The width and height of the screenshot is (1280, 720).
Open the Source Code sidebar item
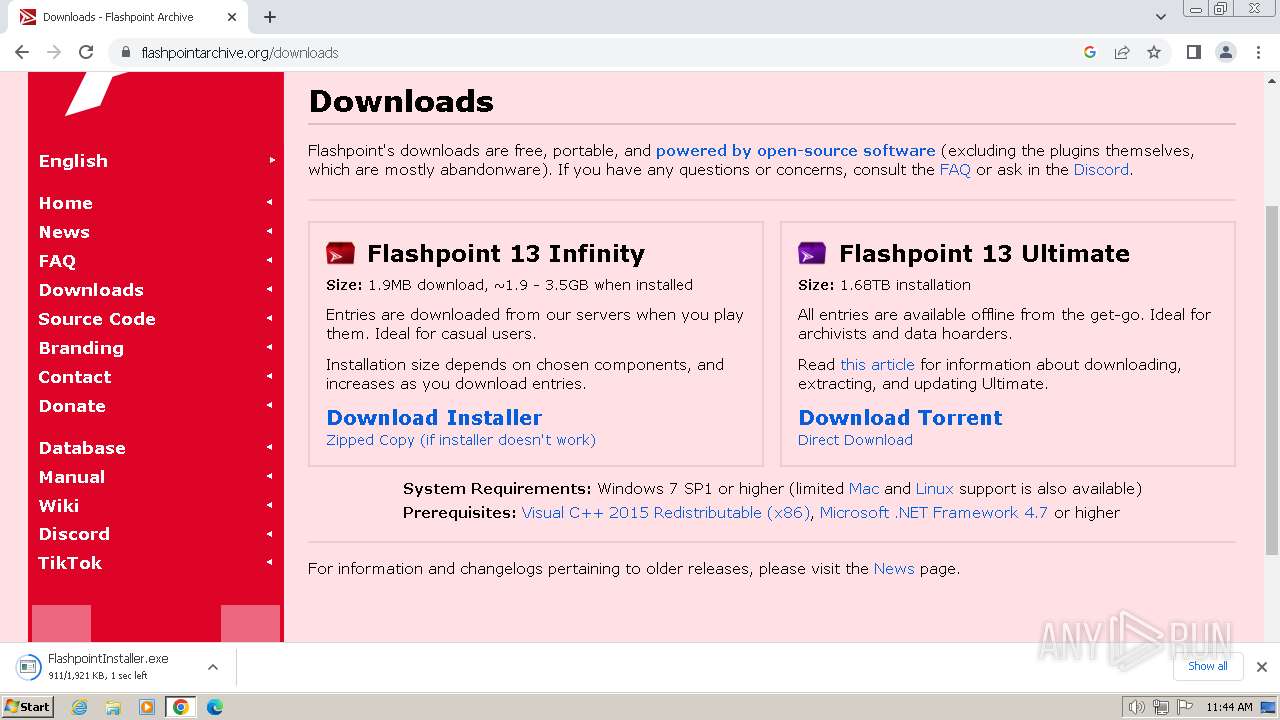[155, 319]
